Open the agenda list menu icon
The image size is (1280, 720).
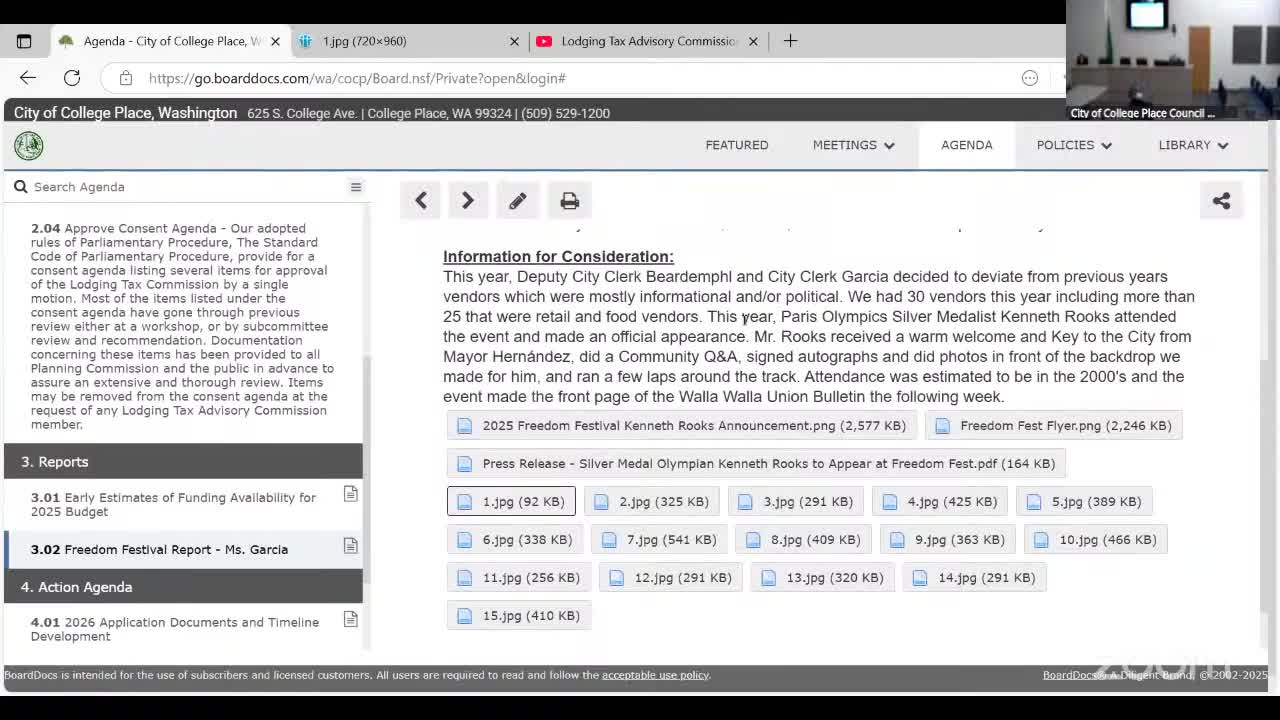tap(355, 187)
